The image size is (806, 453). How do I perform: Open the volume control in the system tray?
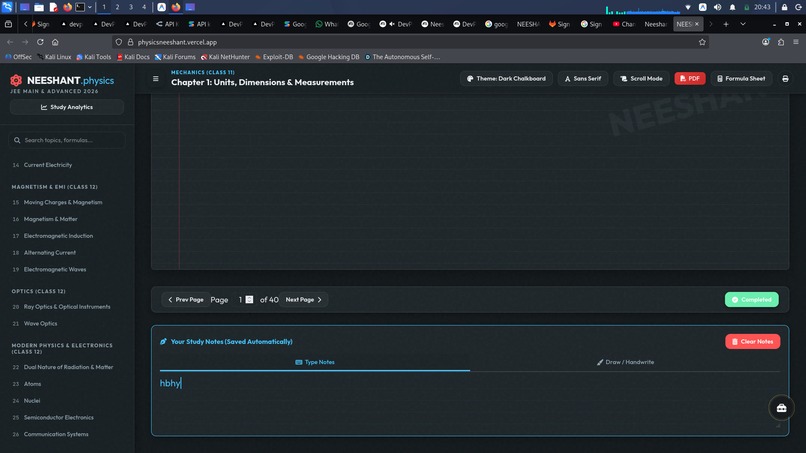coord(718,7)
